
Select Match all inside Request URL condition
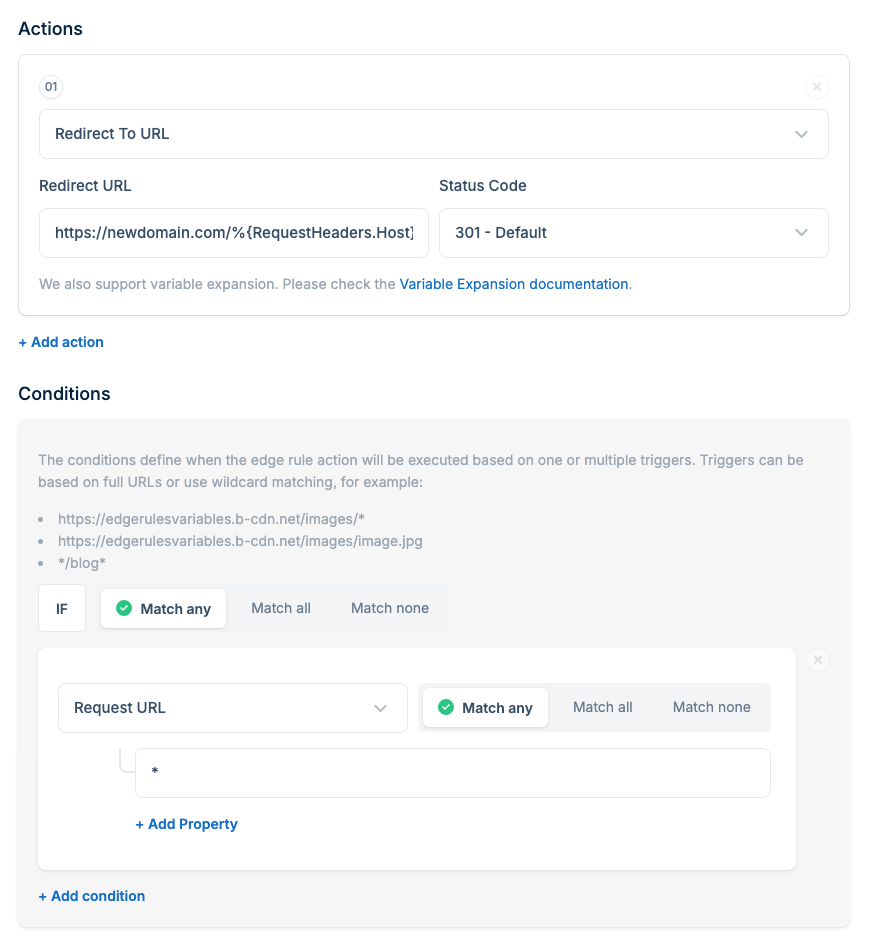[x=602, y=707]
